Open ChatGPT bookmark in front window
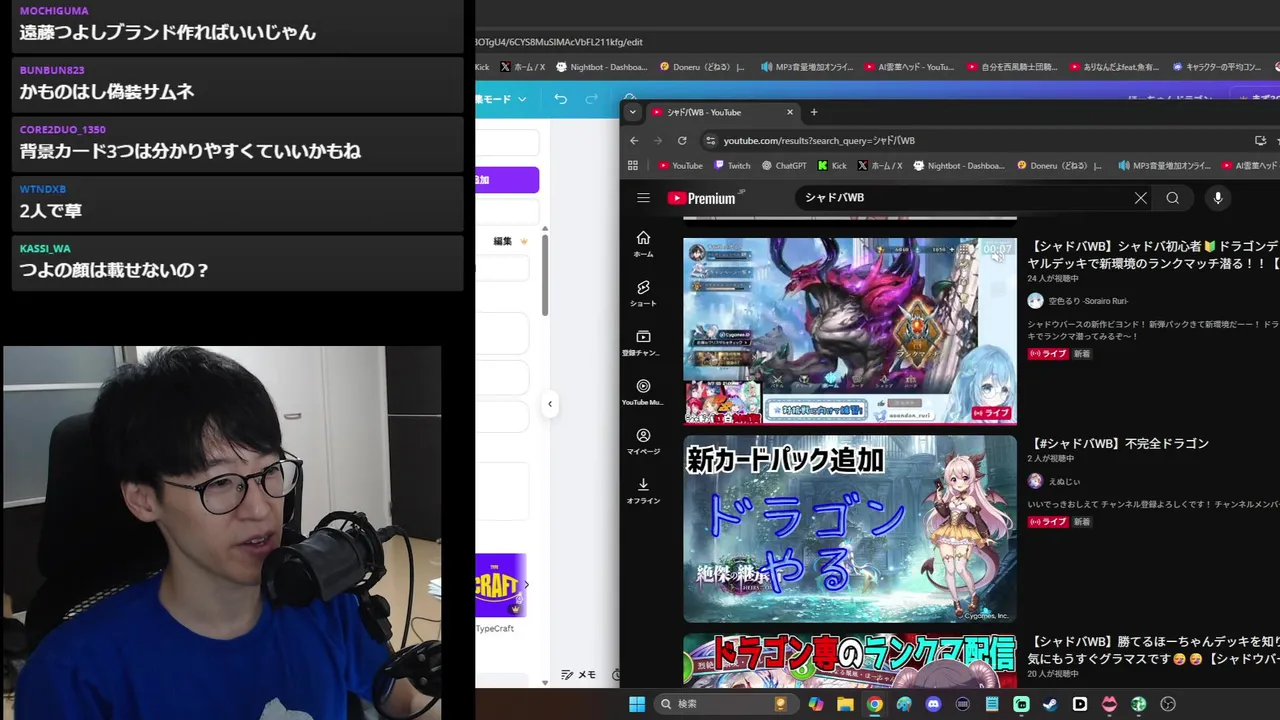The image size is (1280, 720). click(784, 166)
